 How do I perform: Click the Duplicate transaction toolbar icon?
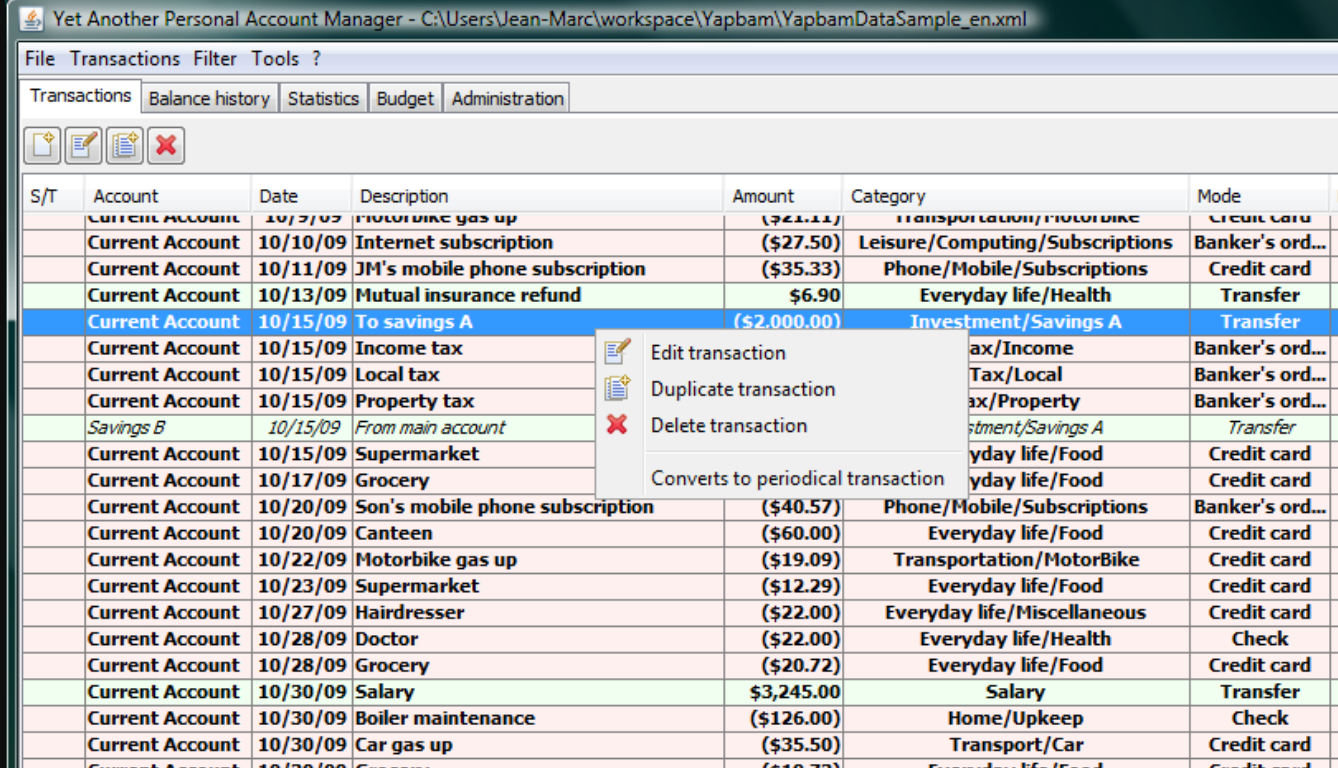point(125,146)
